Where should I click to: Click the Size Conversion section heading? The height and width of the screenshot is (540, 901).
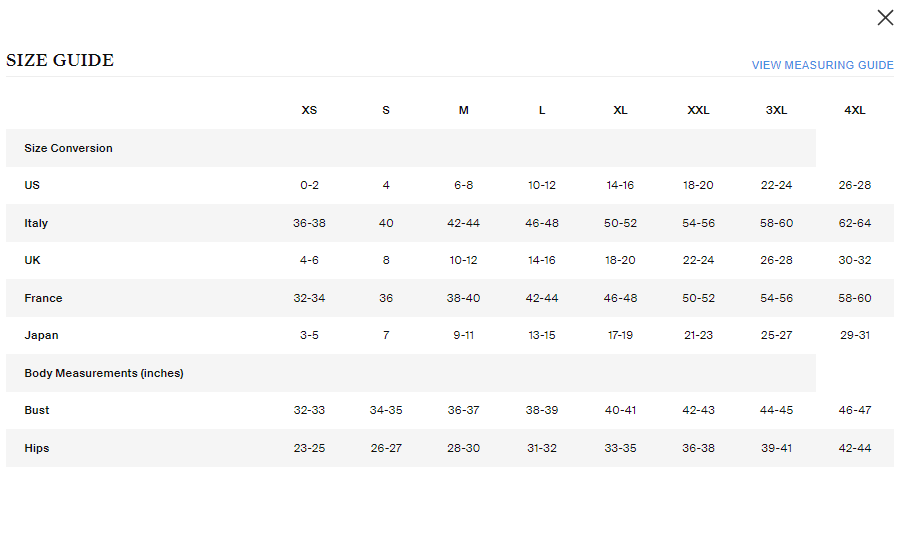(68, 148)
